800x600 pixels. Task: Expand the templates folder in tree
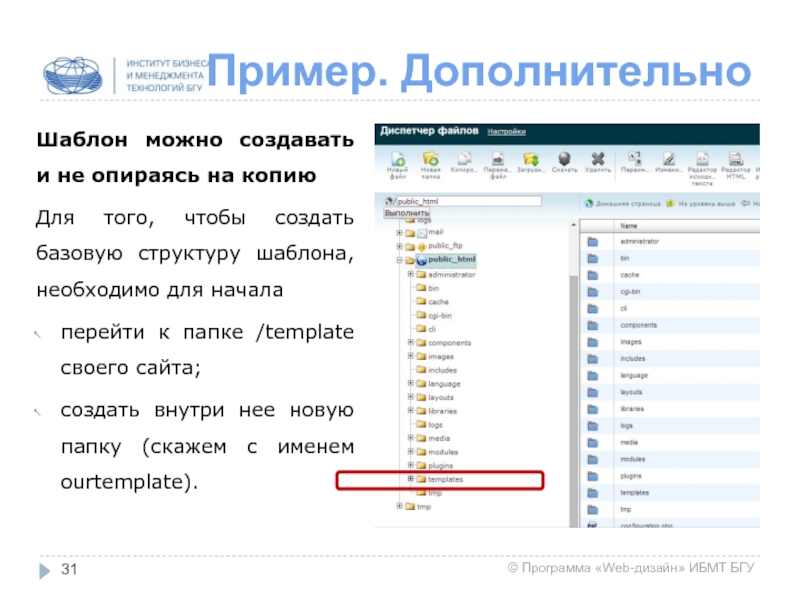[410, 480]
